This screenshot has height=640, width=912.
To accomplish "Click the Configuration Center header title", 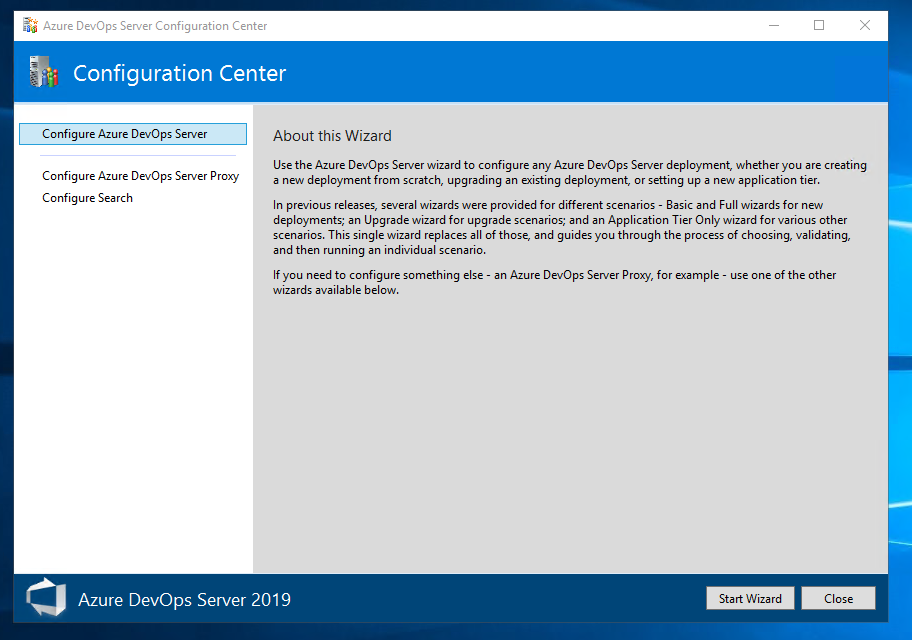I will (x=179, y=73).
